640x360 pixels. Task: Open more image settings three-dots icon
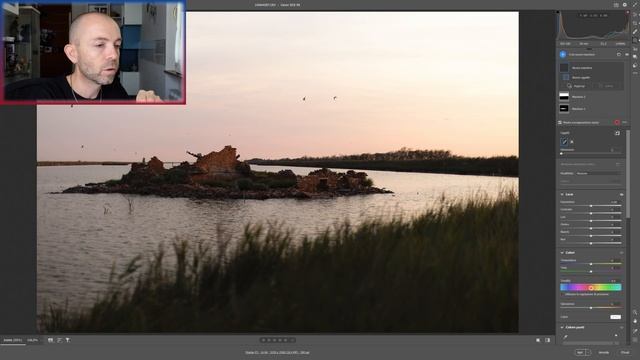(x=635, y=73)
